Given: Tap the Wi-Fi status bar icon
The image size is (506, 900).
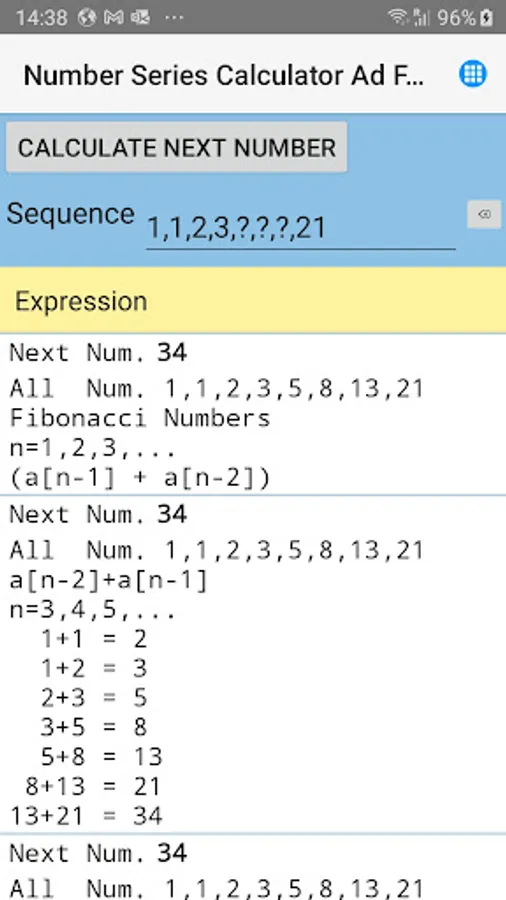Looking at the screenshot, I should [x=398, y=17].
